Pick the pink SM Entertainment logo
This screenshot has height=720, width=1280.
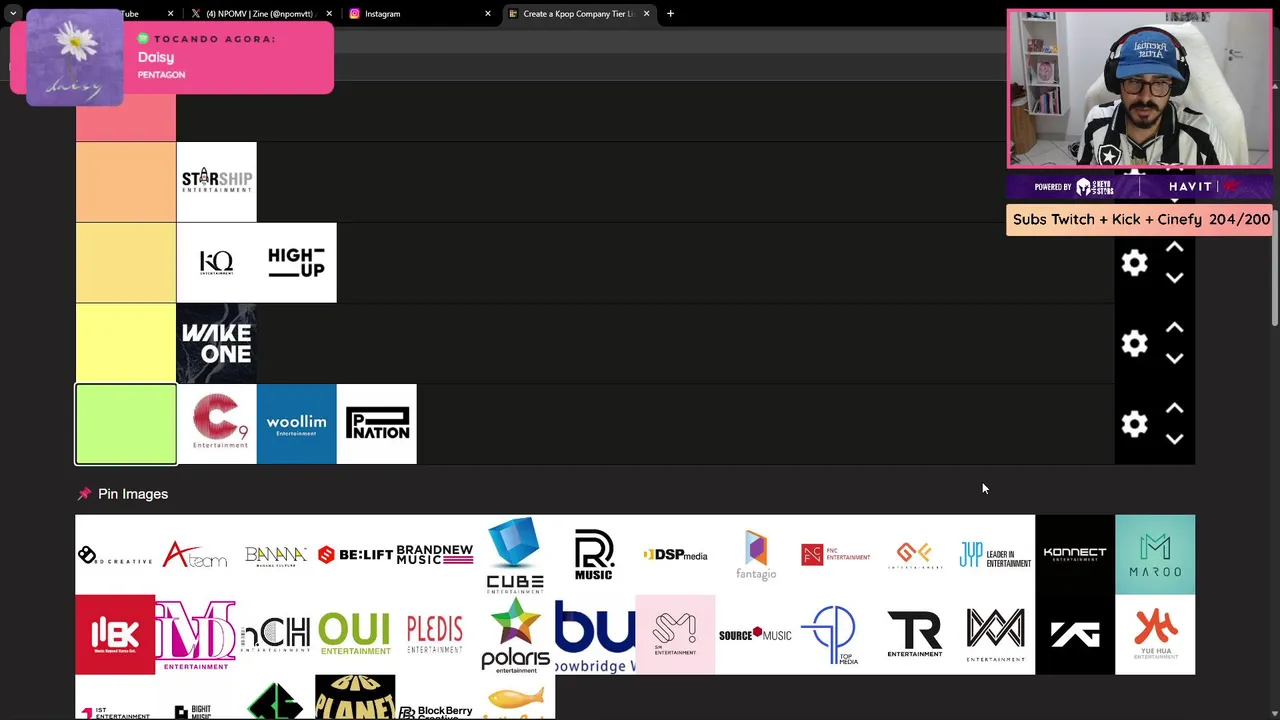(675, 635)
